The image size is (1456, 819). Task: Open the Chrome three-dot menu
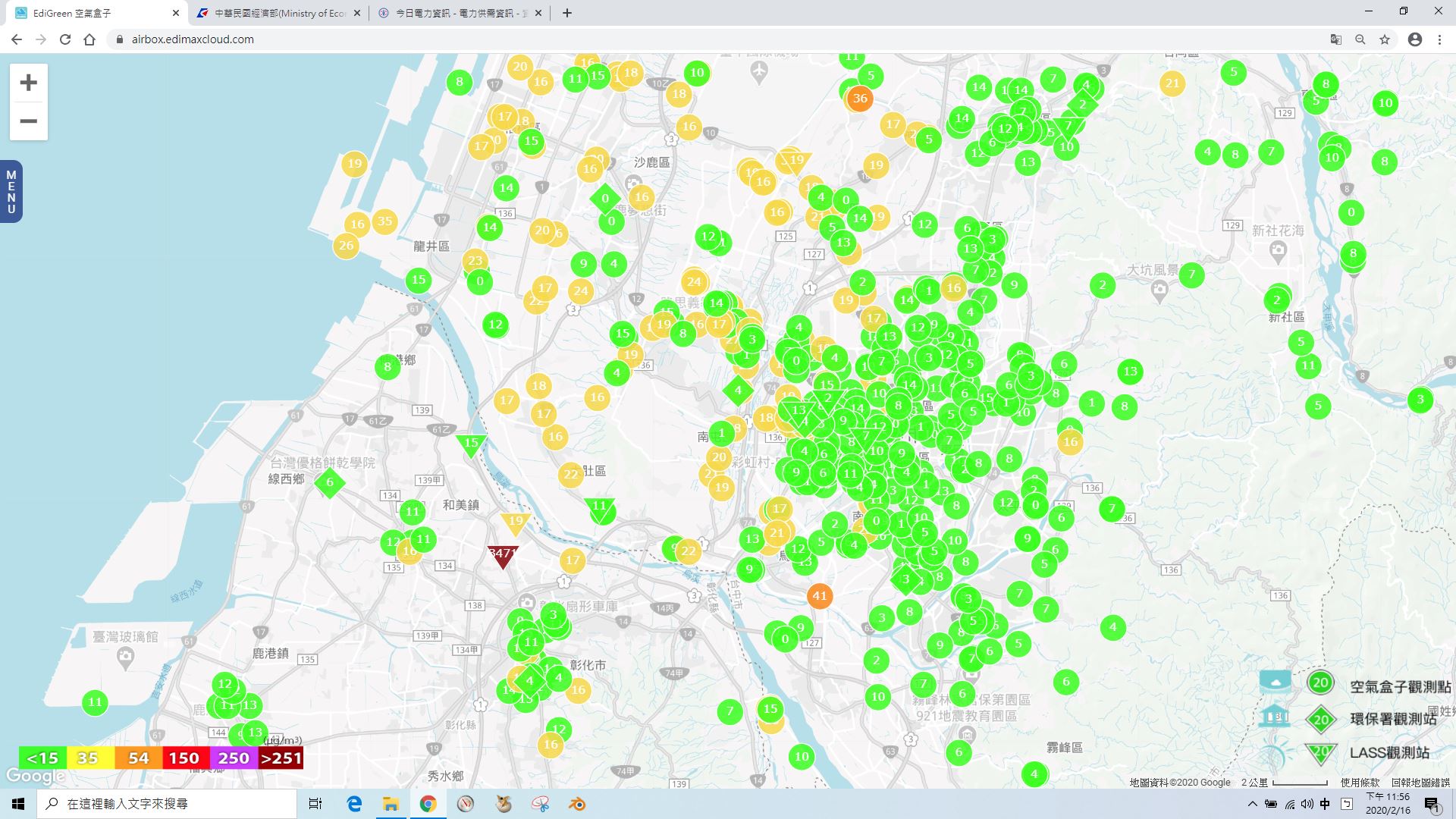click(x=1439, y=39)
